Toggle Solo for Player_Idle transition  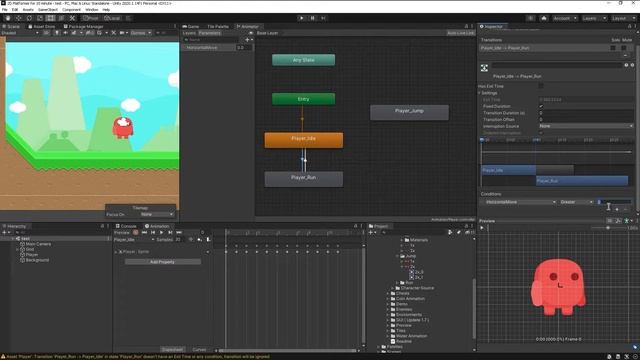613,48
